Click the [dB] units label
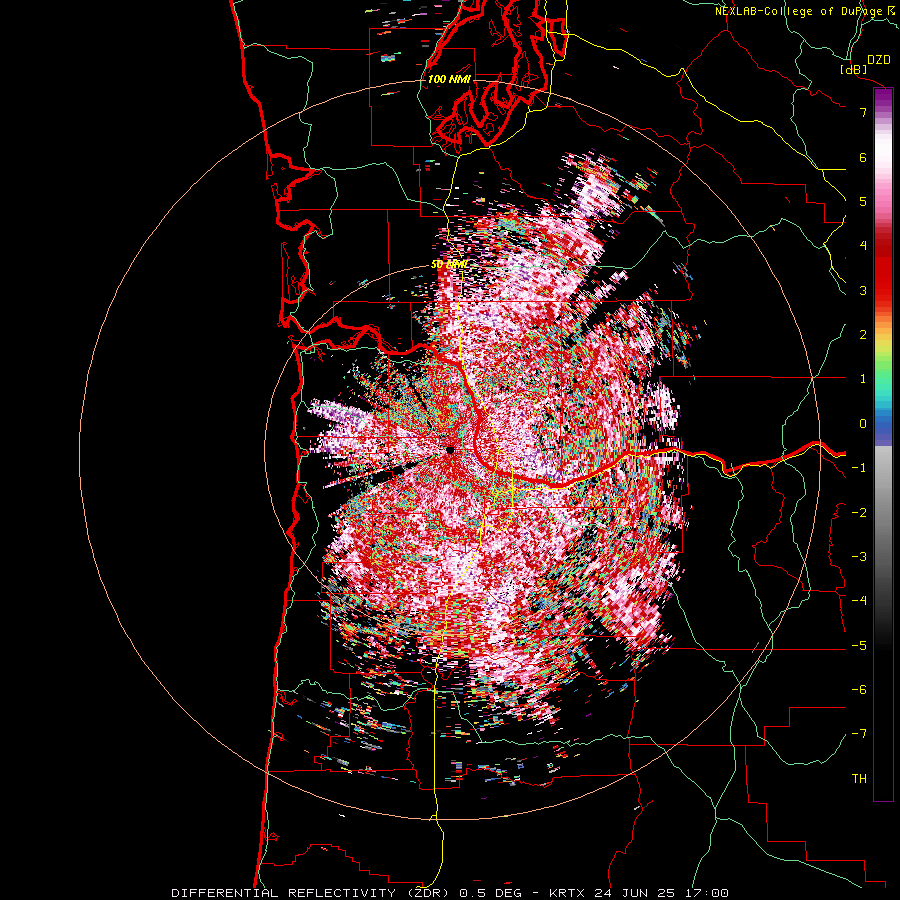Viewport: 900px width, 900px height. [x=854, y=69]
